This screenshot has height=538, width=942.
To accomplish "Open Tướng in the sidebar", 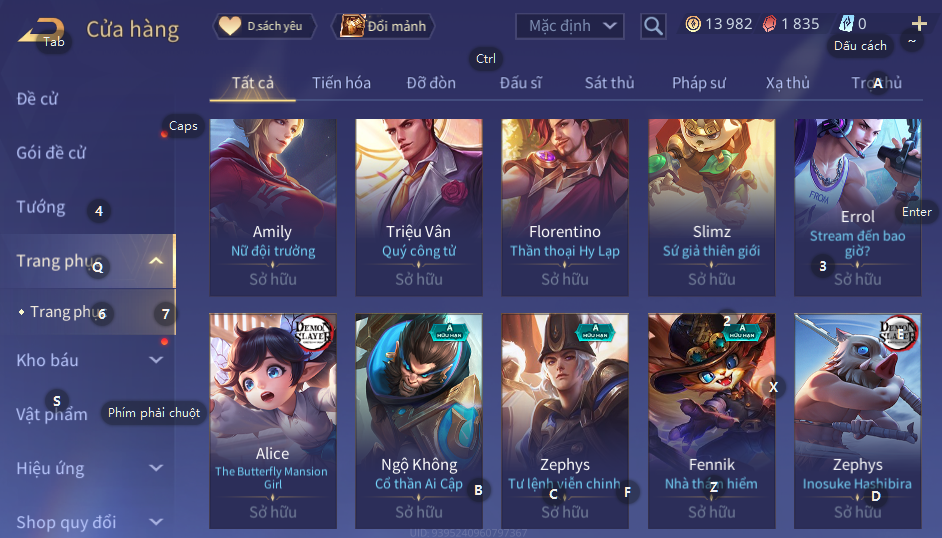I will [x=41, y=207].
